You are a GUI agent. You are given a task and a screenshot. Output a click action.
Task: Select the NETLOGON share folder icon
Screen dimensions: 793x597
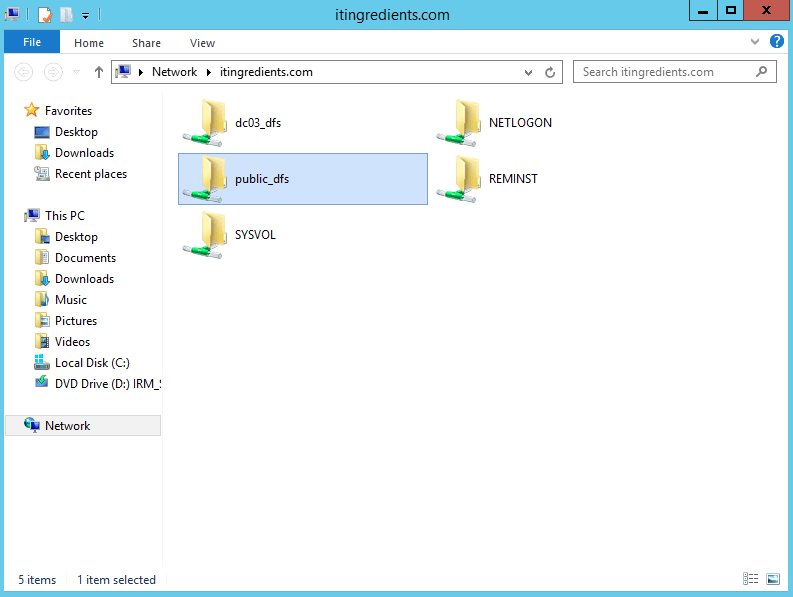[x=461, y=123]
